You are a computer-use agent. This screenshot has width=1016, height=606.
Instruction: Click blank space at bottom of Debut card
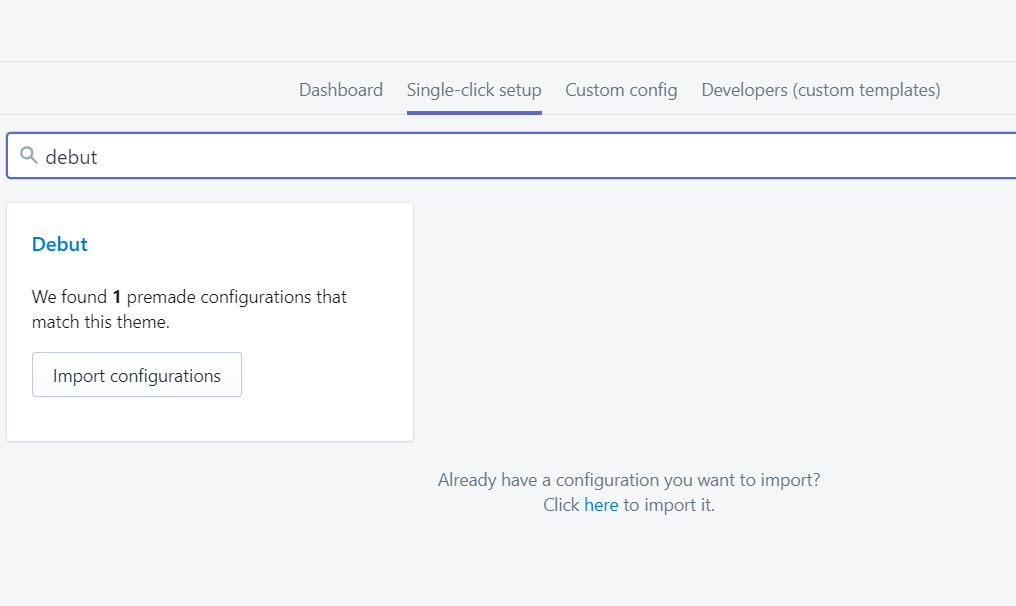pos(210,420)
